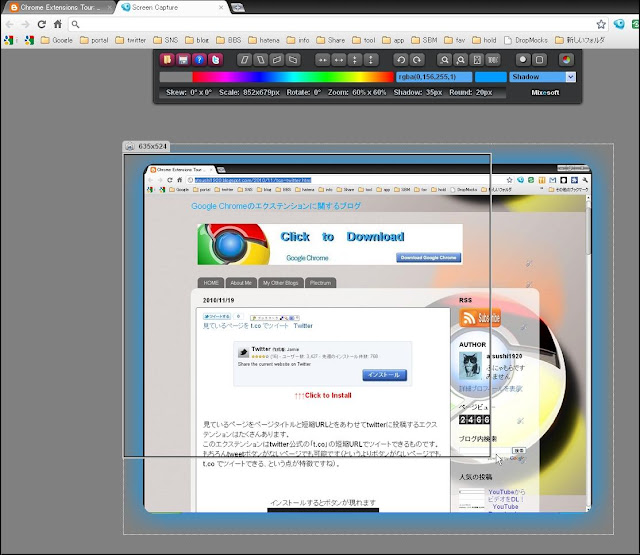Open the portal bookmarks folder
The height and width of the screenshot is (555, 640).
[94, 40]
